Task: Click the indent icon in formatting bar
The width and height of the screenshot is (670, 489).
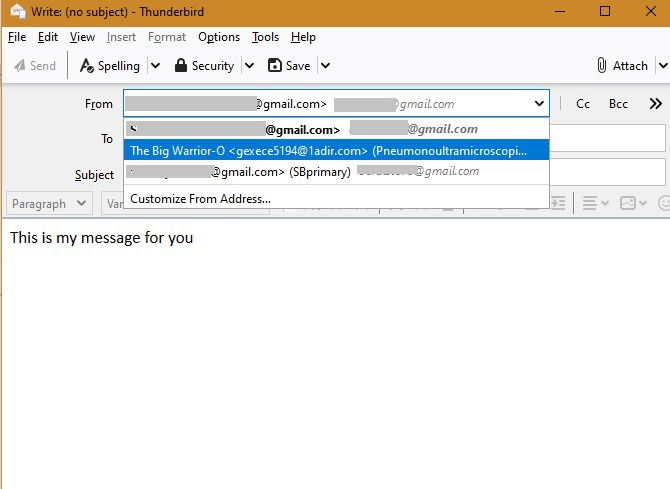Action: 558,203
